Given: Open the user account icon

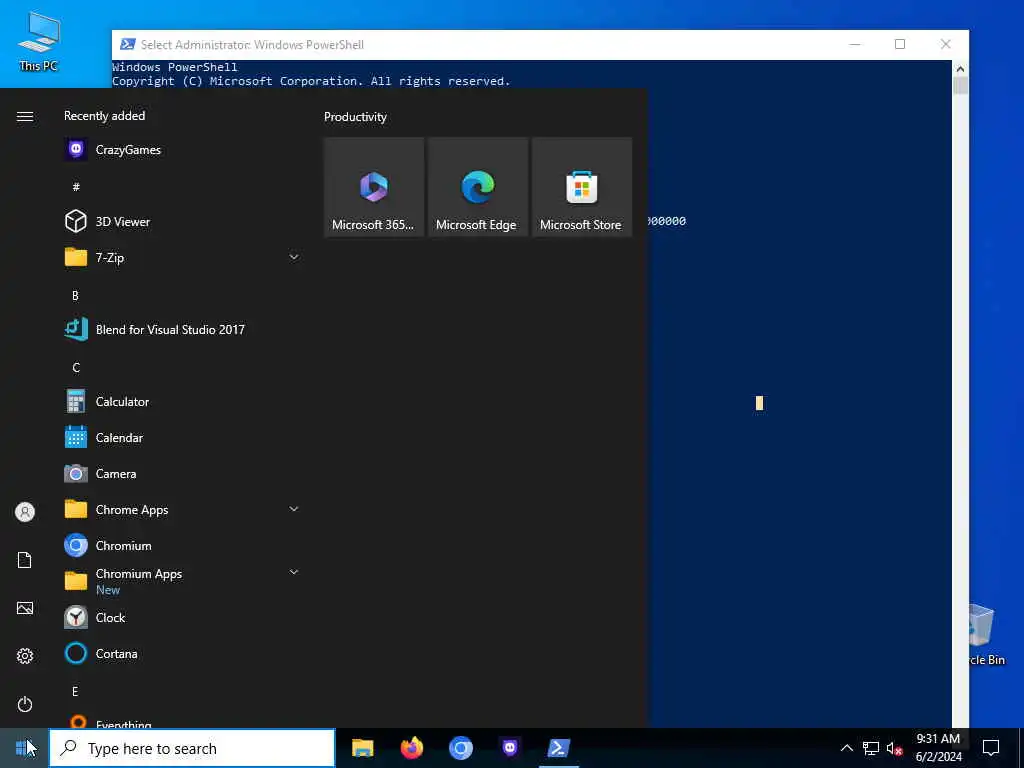Looking at the screenshot, I should [25, 512].
